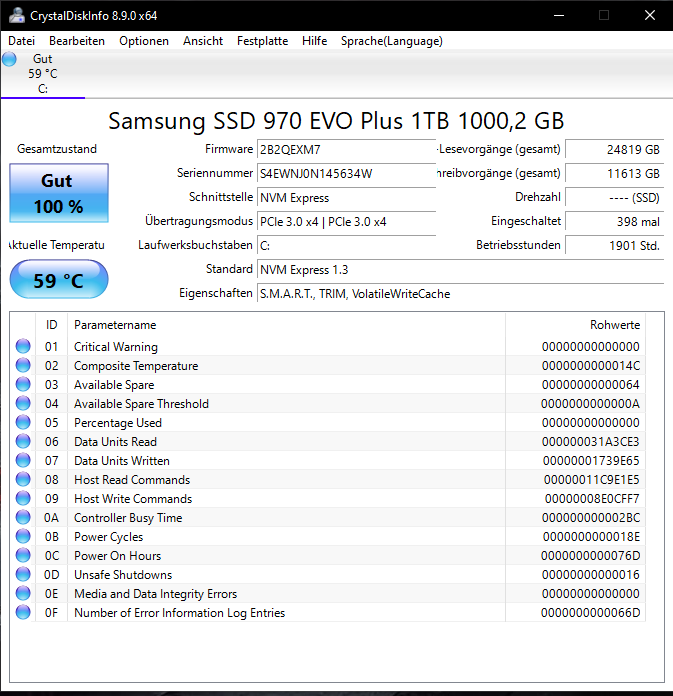This screenshot has width=673, height=696.
Task: Click the status orb for Host Write Commands
Action: [23, 498]
